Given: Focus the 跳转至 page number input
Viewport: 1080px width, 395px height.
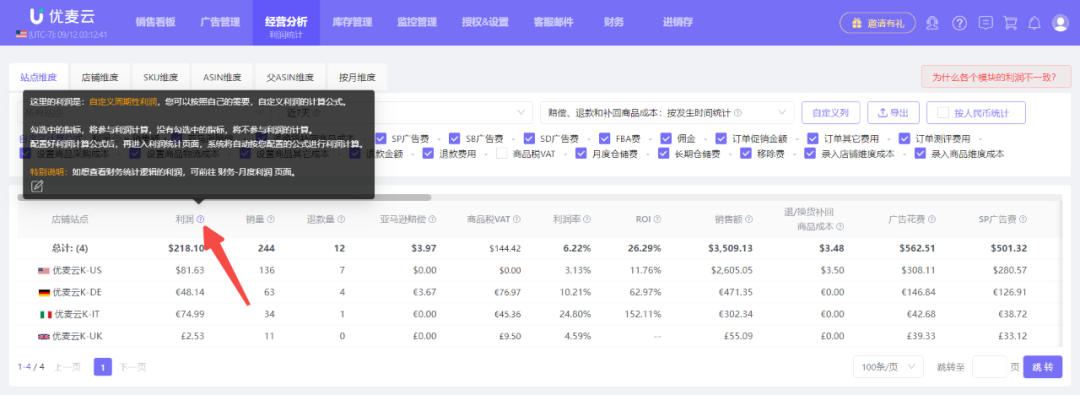Looking at the screenshot, I should click(989, 367).
